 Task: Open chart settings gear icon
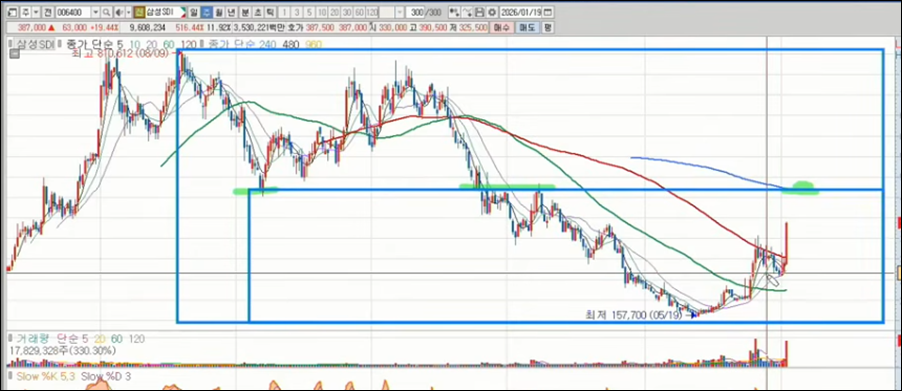492,12
